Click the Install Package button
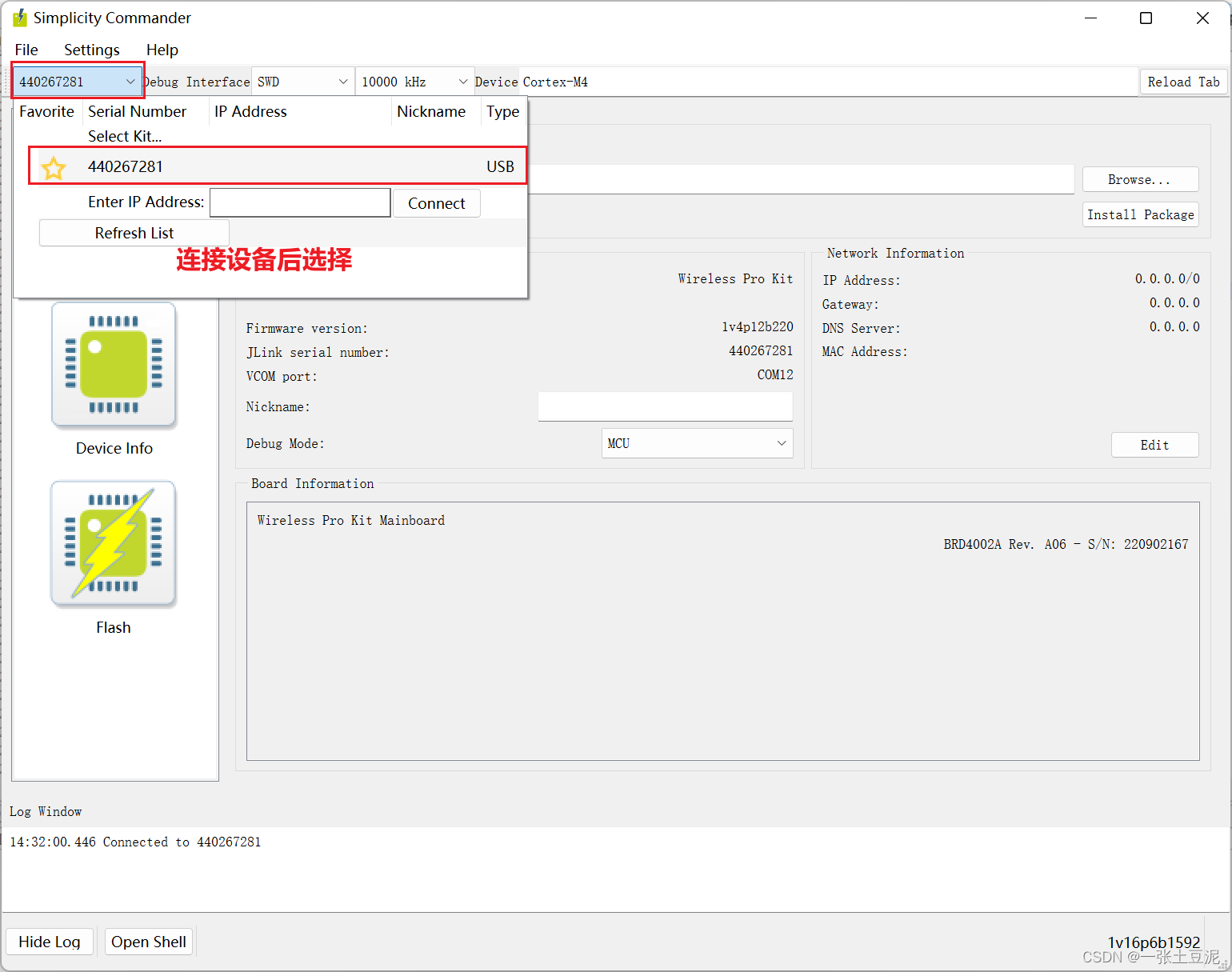 [x=1140, y=214]
